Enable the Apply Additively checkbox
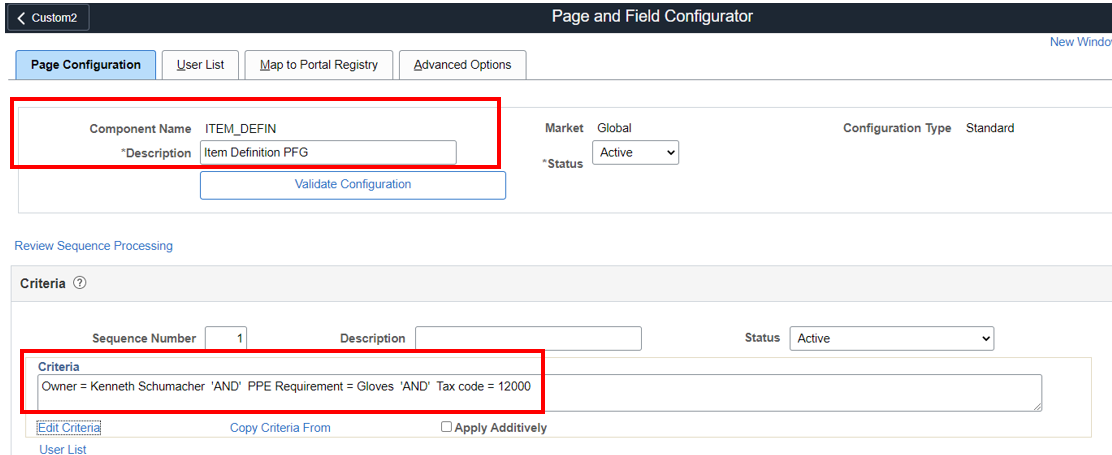The height and width of the screenshot is (455, 1112). [446, 427]
